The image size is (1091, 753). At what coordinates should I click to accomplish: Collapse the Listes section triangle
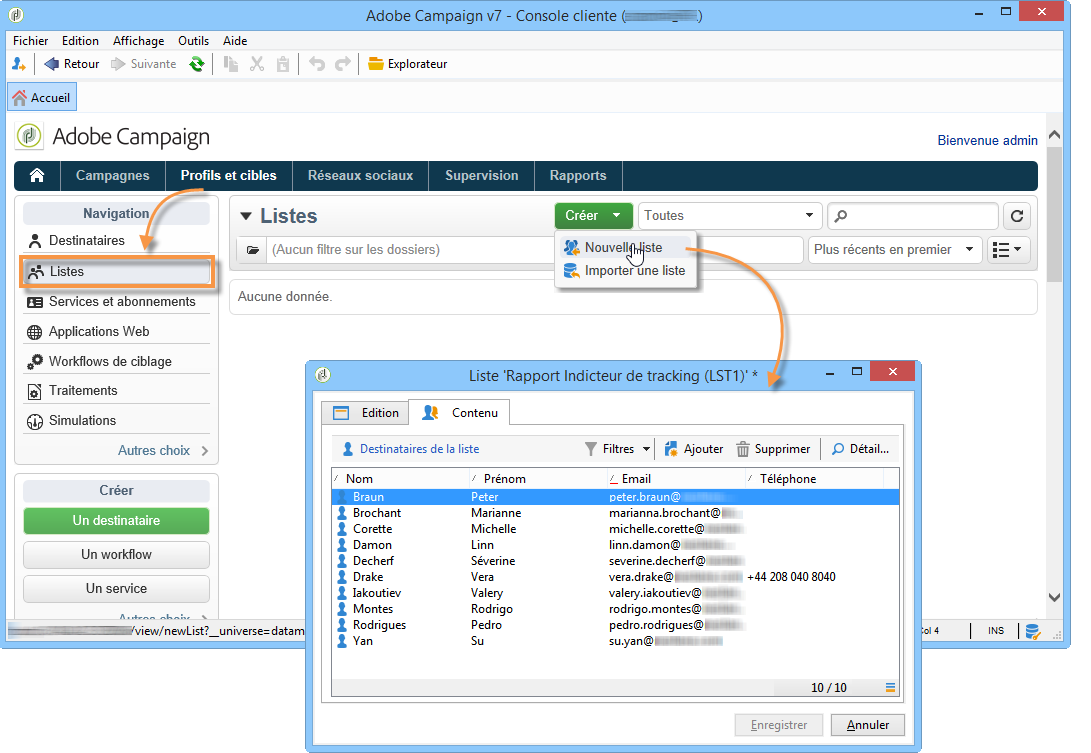click(x=245, y=216)
